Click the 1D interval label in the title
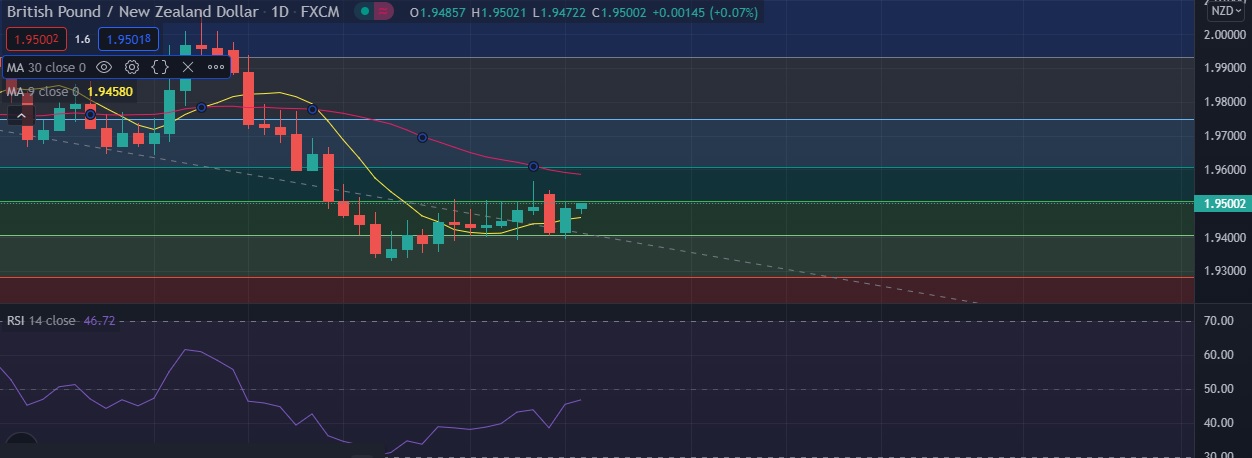The image size is (1252, 458). pyautogui.click(x=278, y=12)
